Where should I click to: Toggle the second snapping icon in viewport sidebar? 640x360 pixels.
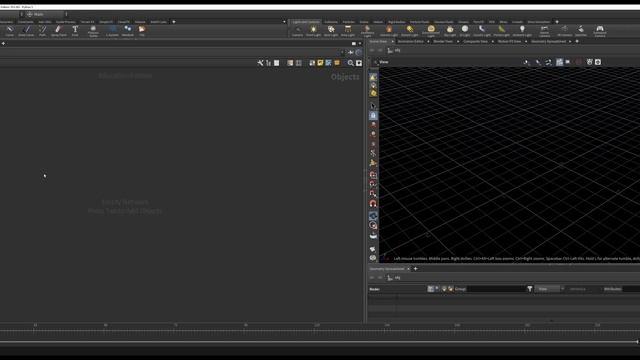coord(373,184)
